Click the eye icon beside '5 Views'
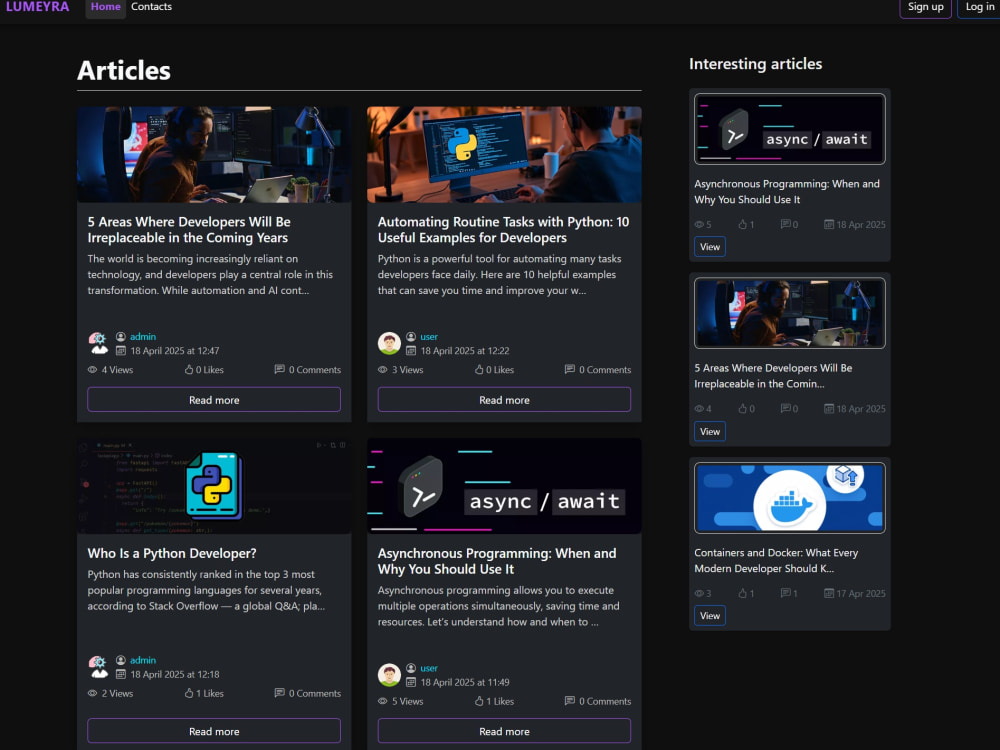This screenshot has height=750, width=1000. click(x=383, y=702)
